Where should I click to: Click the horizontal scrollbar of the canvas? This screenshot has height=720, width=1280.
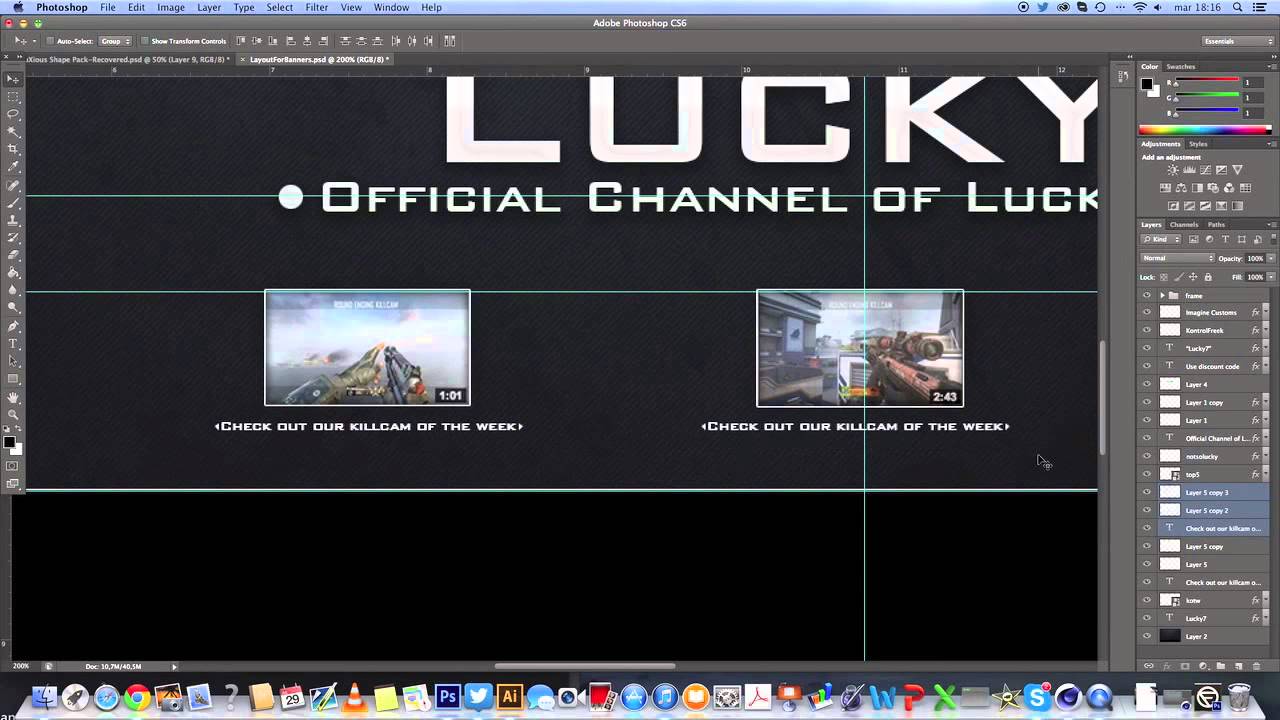pyautogui.click(x=585, y=666)
